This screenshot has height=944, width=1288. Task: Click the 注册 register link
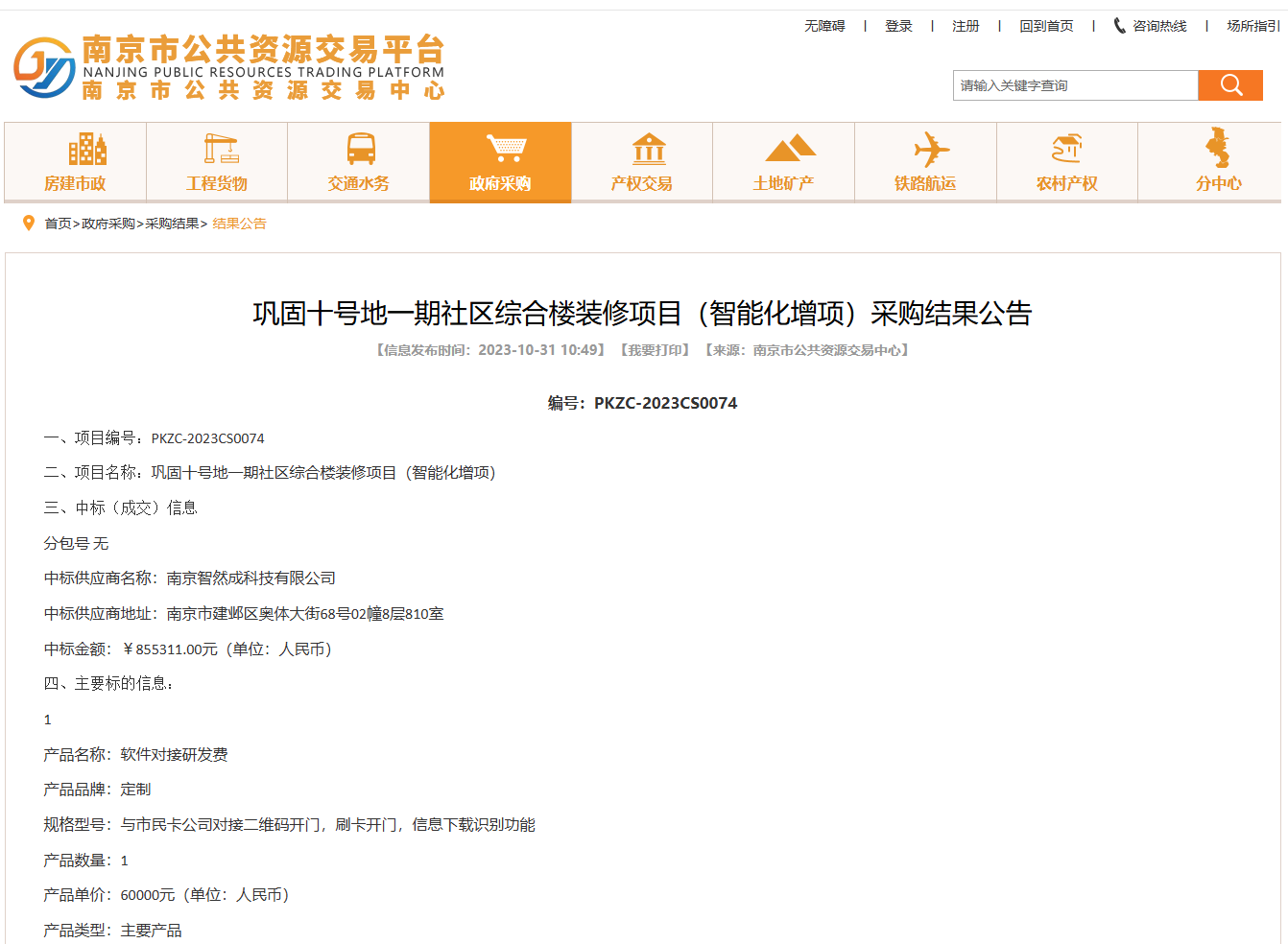pos(966,26)
